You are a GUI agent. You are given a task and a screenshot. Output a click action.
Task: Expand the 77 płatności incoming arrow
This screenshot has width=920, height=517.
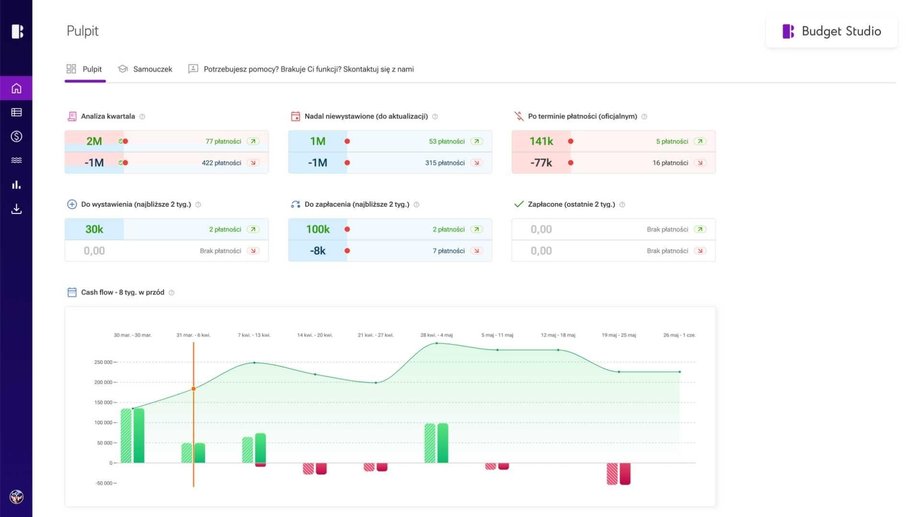[253, 142]
